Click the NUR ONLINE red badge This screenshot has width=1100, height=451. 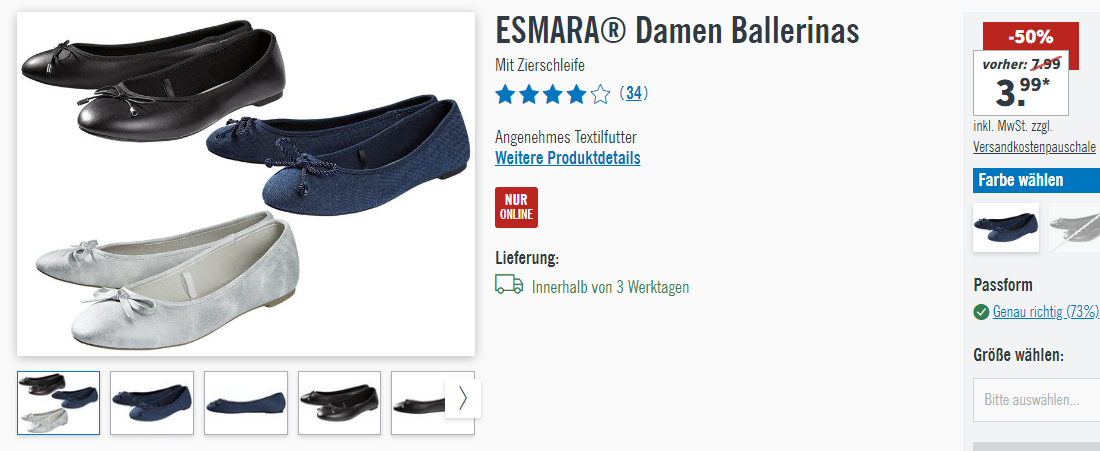(516, 207)
